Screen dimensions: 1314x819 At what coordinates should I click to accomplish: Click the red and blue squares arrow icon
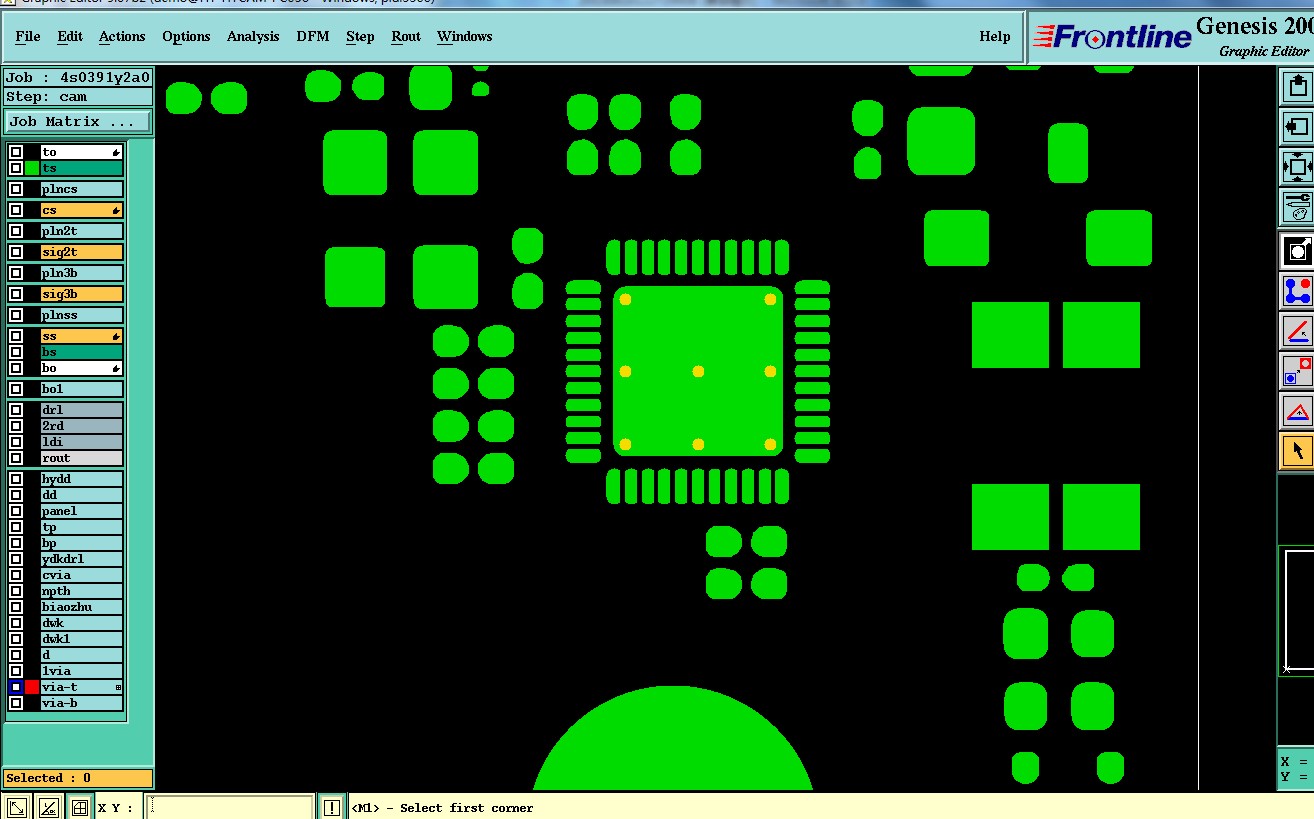[x=1297, y=370]
